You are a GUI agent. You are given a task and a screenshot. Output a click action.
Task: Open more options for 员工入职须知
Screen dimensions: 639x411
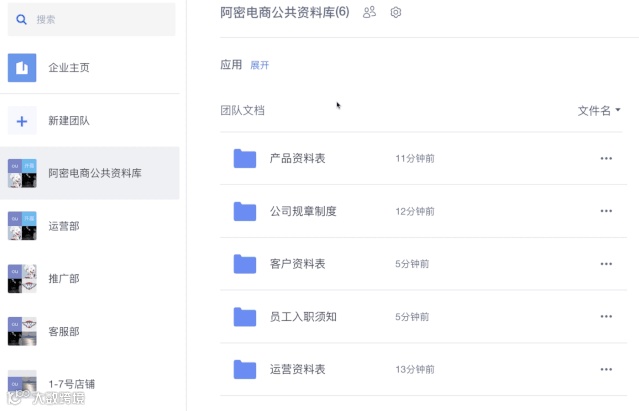[x=605, y=317]
